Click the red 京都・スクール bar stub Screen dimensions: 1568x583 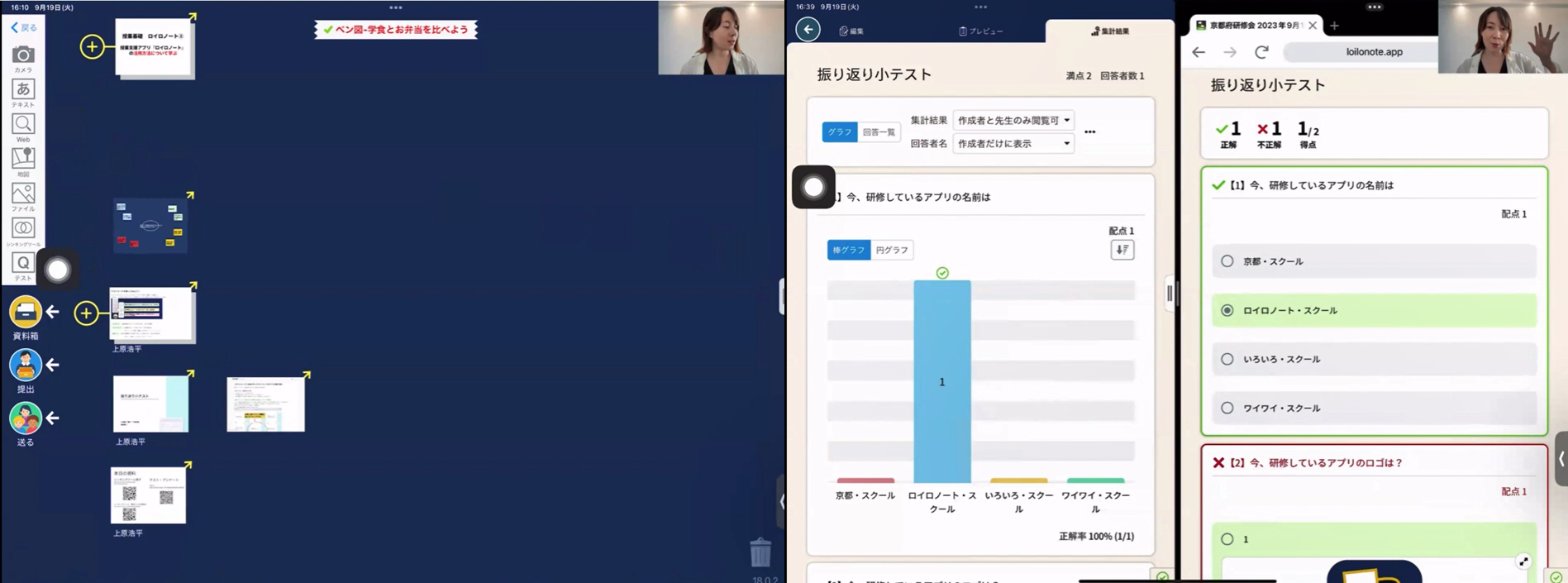865,480
